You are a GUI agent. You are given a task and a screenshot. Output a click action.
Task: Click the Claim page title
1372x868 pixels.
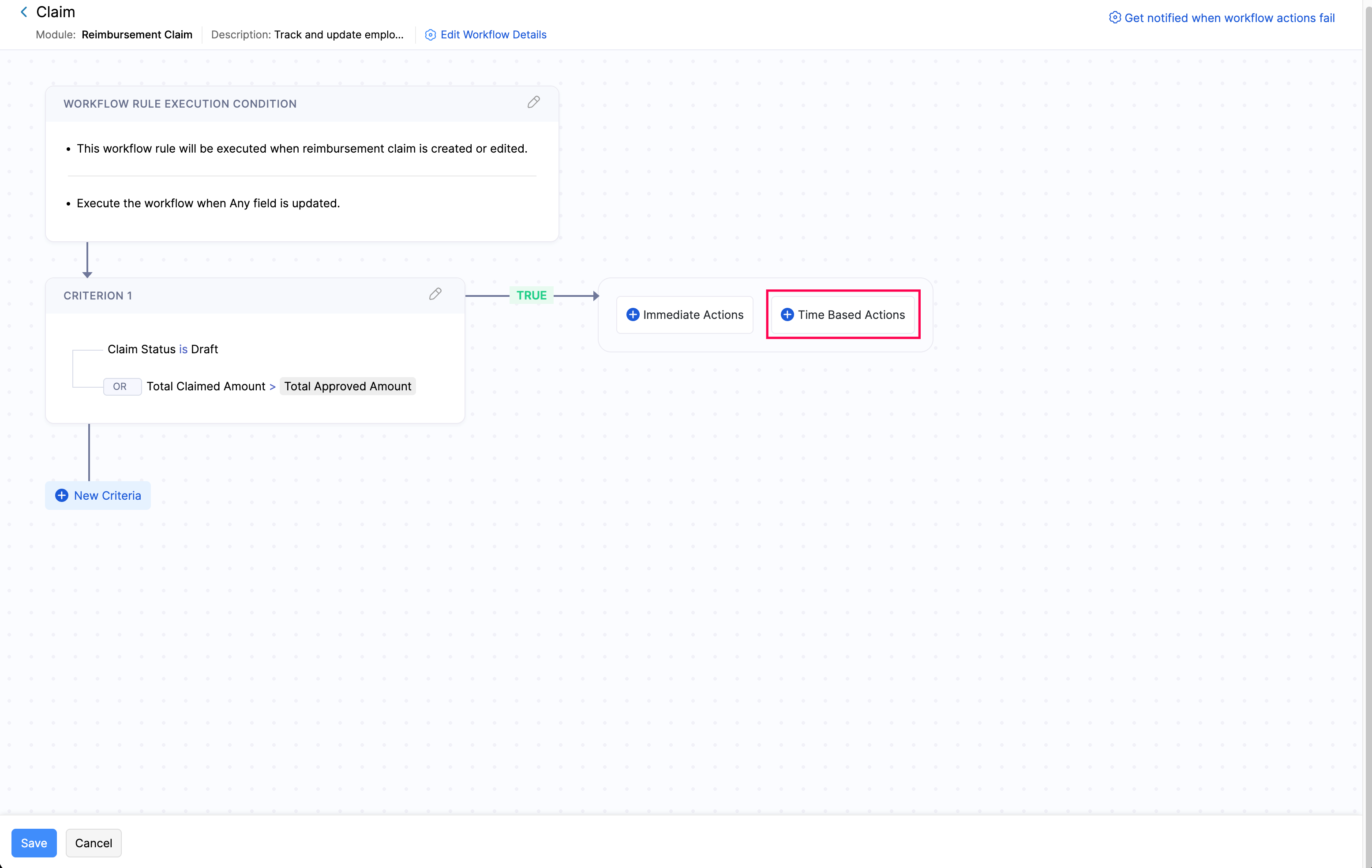point(55,12)
